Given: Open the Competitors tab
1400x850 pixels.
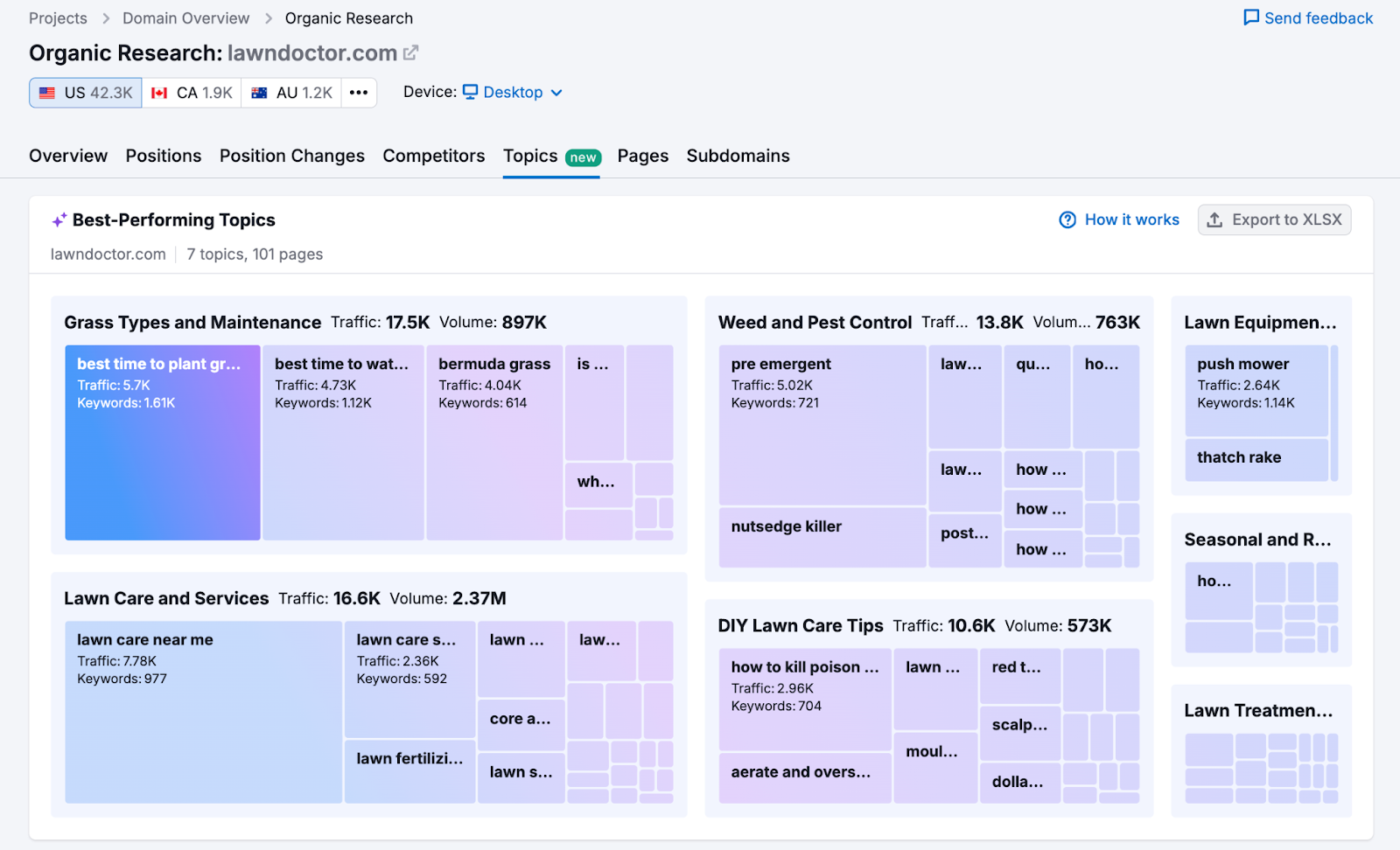Looking at the screenshot, I should point(433,156).
